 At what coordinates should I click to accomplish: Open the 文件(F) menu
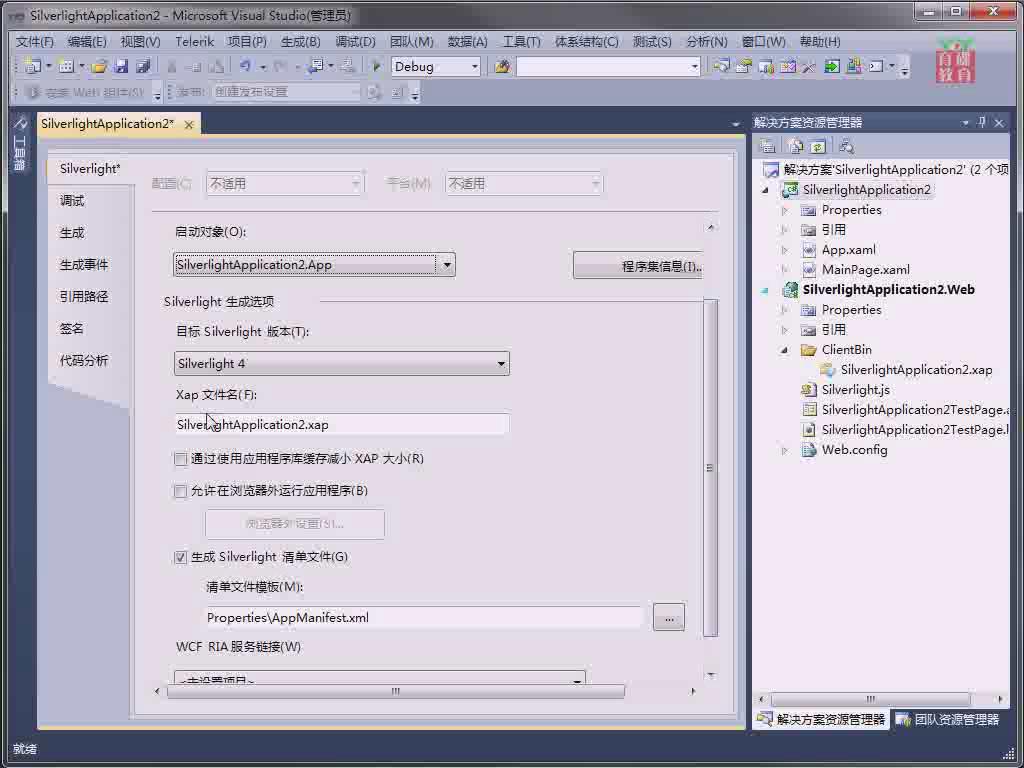(x=35, y=42)
